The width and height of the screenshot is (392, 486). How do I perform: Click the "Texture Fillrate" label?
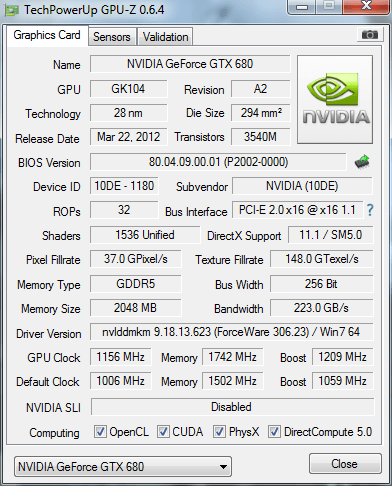[229, 260]
